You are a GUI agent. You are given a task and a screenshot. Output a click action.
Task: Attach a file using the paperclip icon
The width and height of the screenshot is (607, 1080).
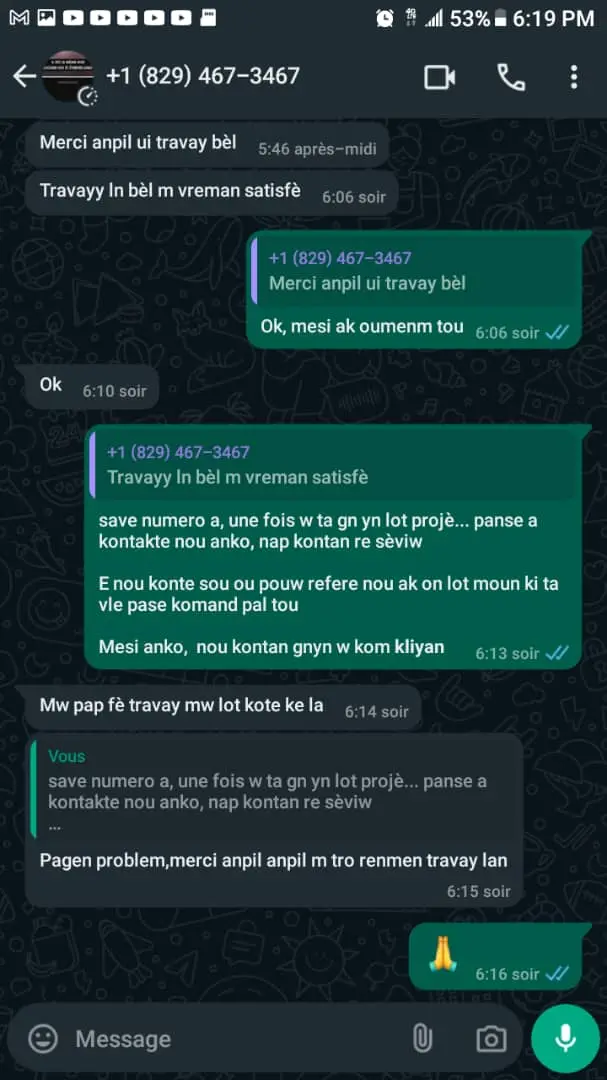(422, 1038)
